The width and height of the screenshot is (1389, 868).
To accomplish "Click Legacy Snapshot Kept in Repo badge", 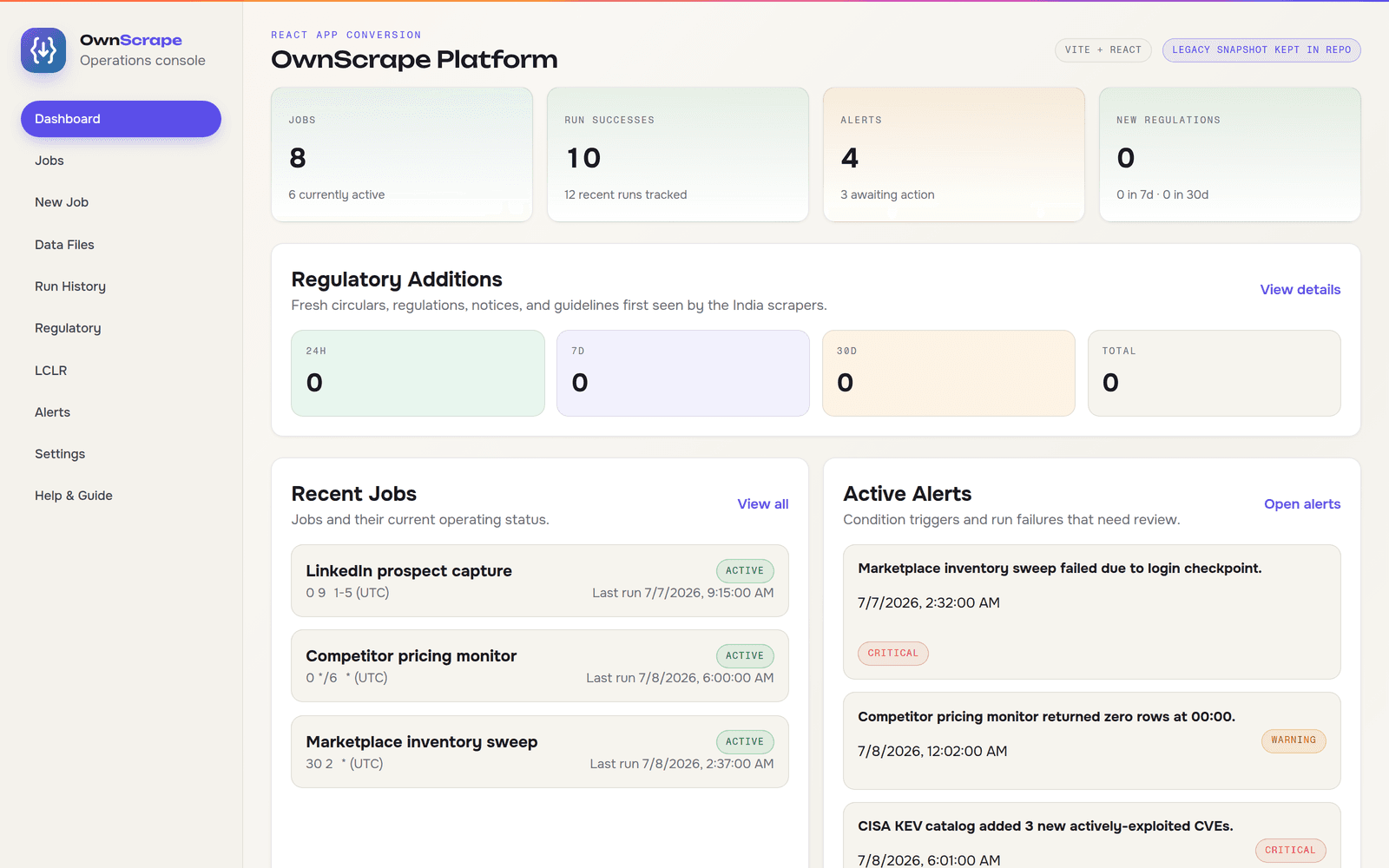I will (x=1261, y=50).
